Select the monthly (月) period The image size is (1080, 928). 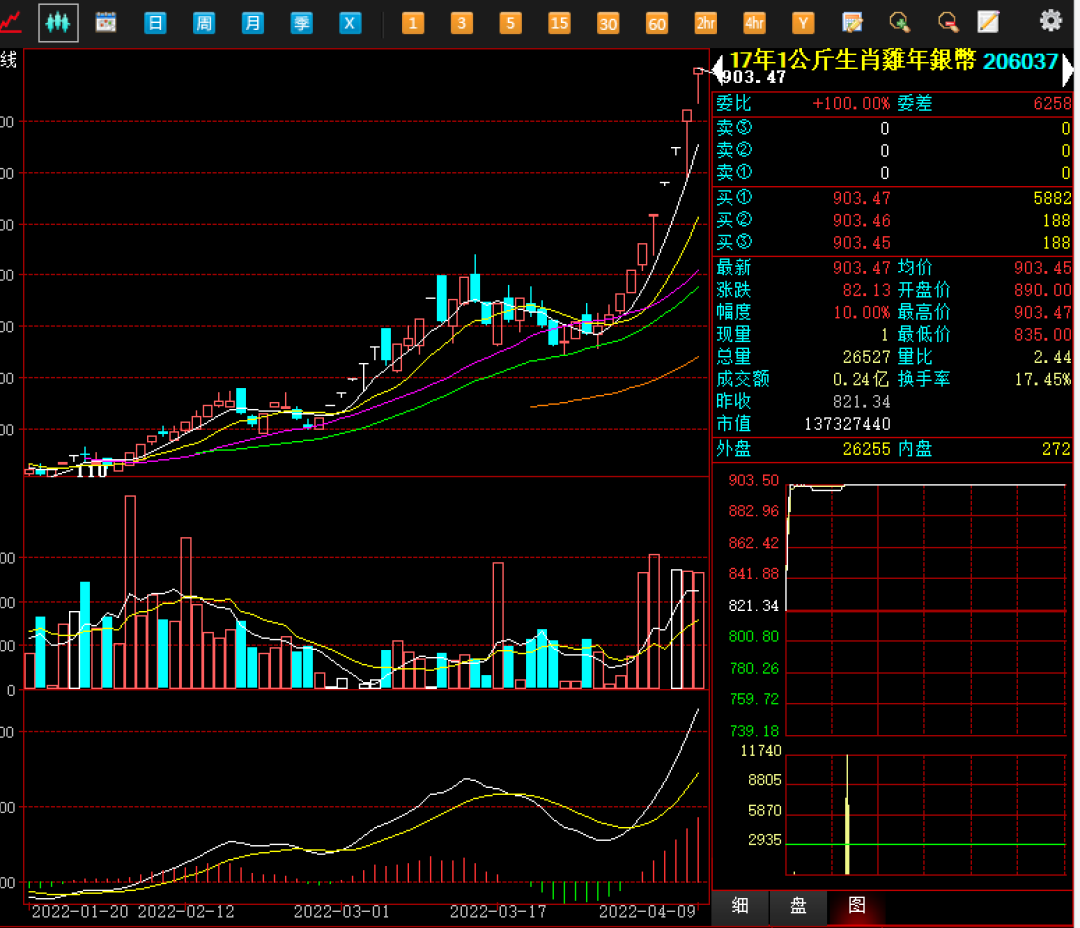[x=253, y=23]
